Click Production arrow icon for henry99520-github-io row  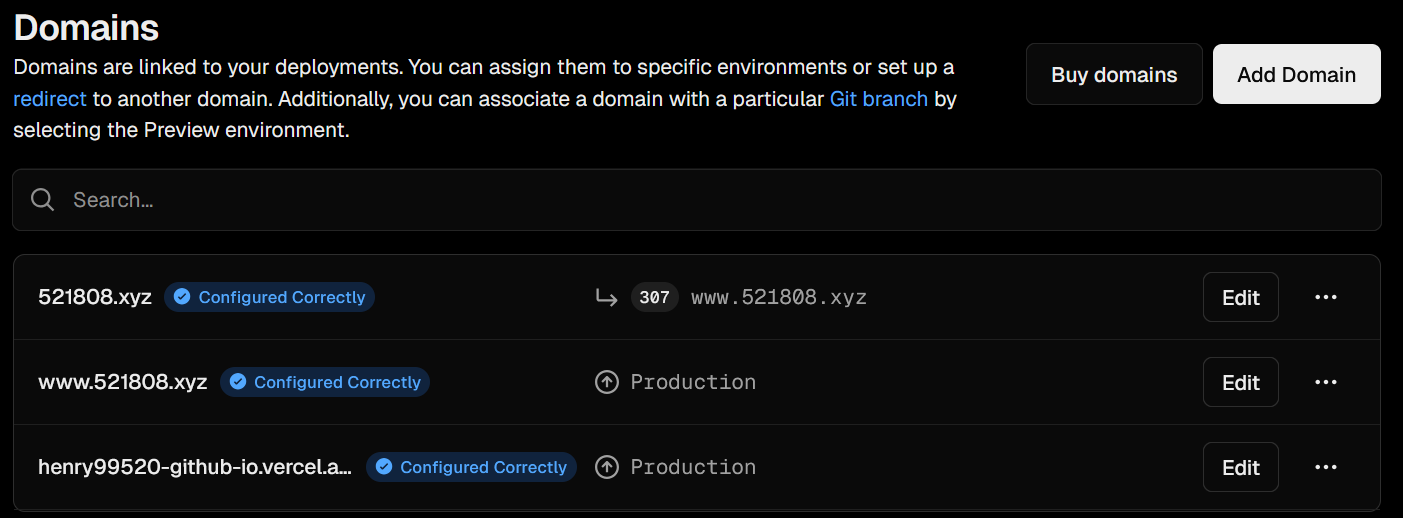pyautogui.click(x=607, y=467)
